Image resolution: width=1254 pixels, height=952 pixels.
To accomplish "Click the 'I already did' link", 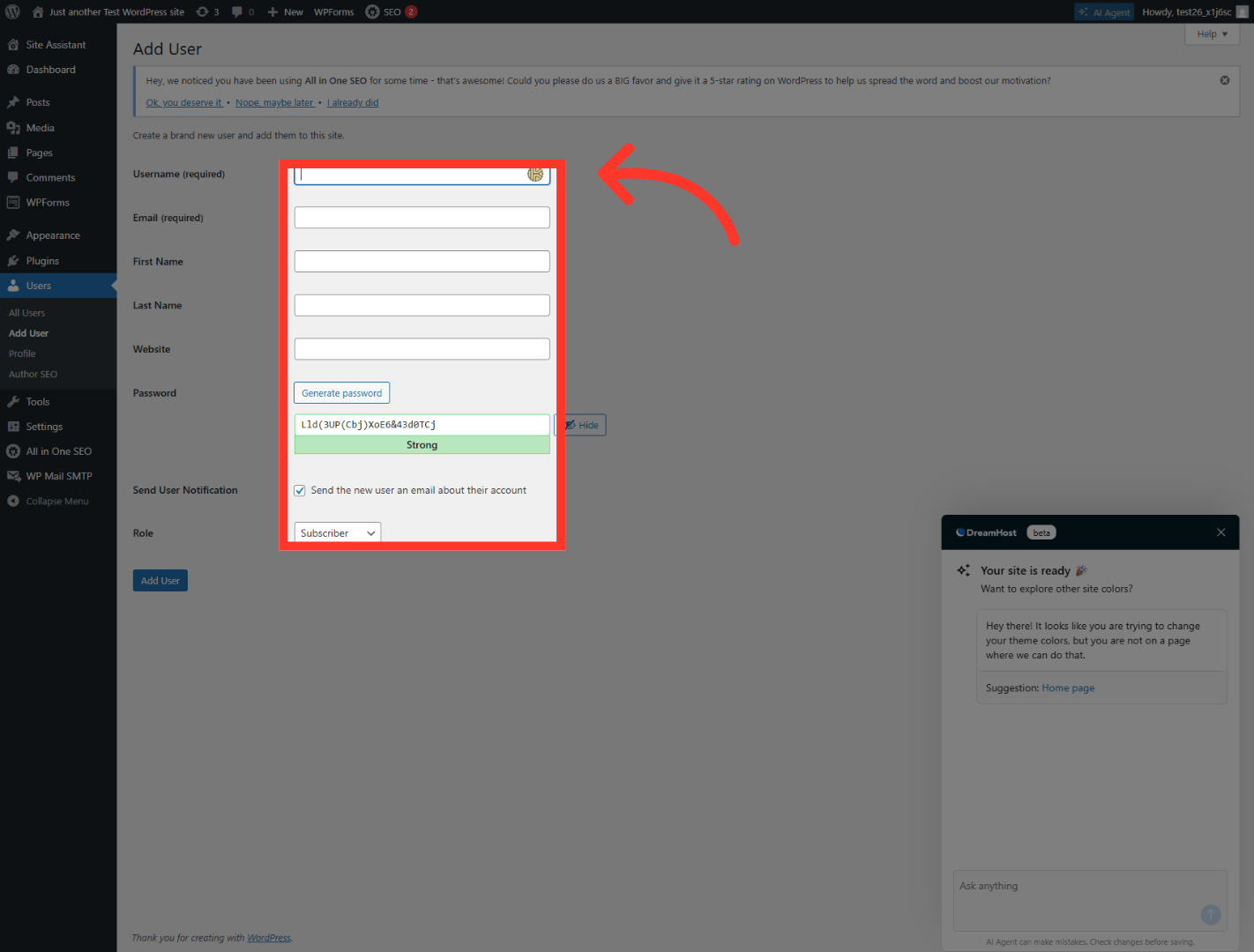I will [353, 103].
